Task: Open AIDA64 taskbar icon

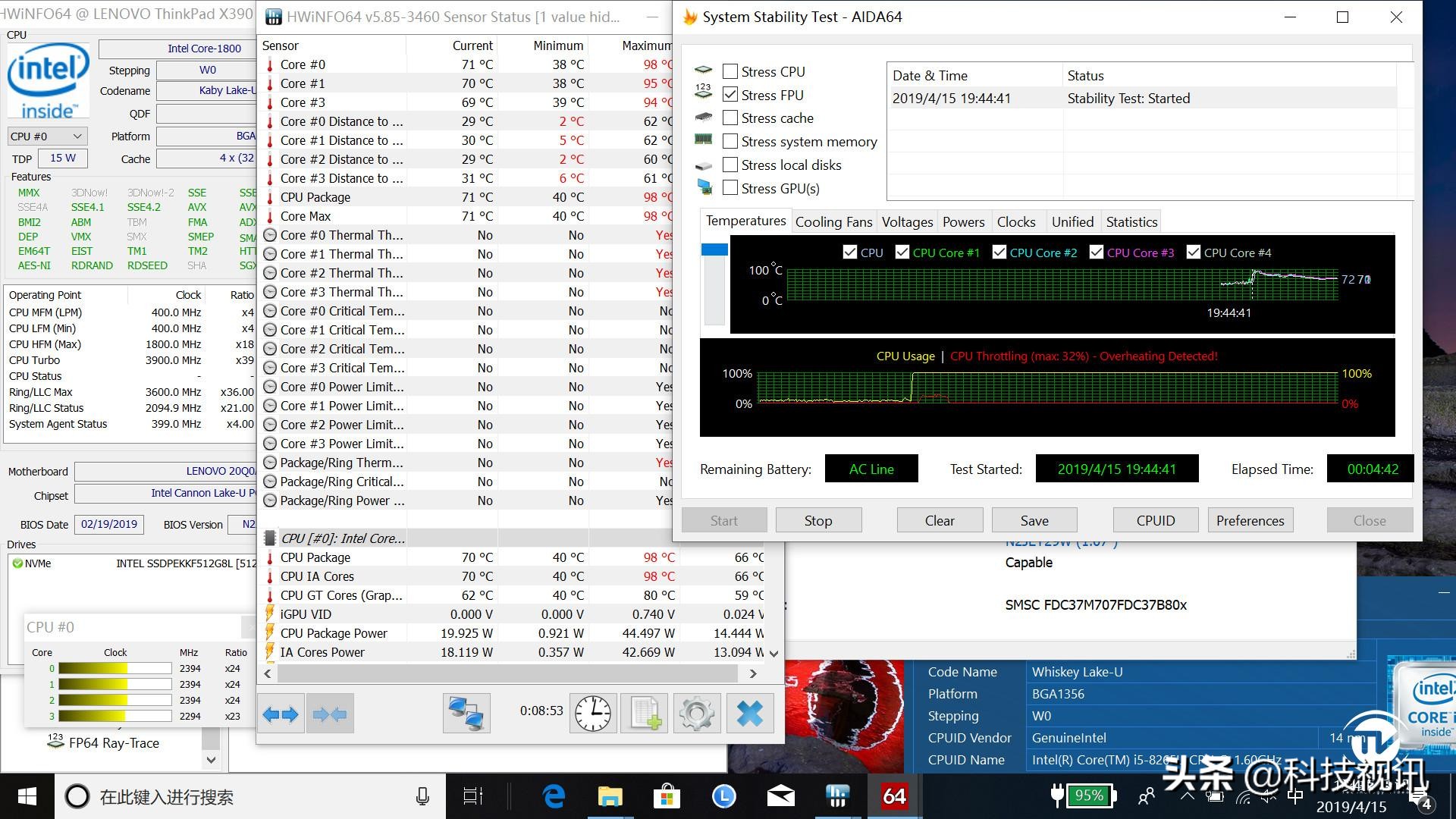Action: 894,796
